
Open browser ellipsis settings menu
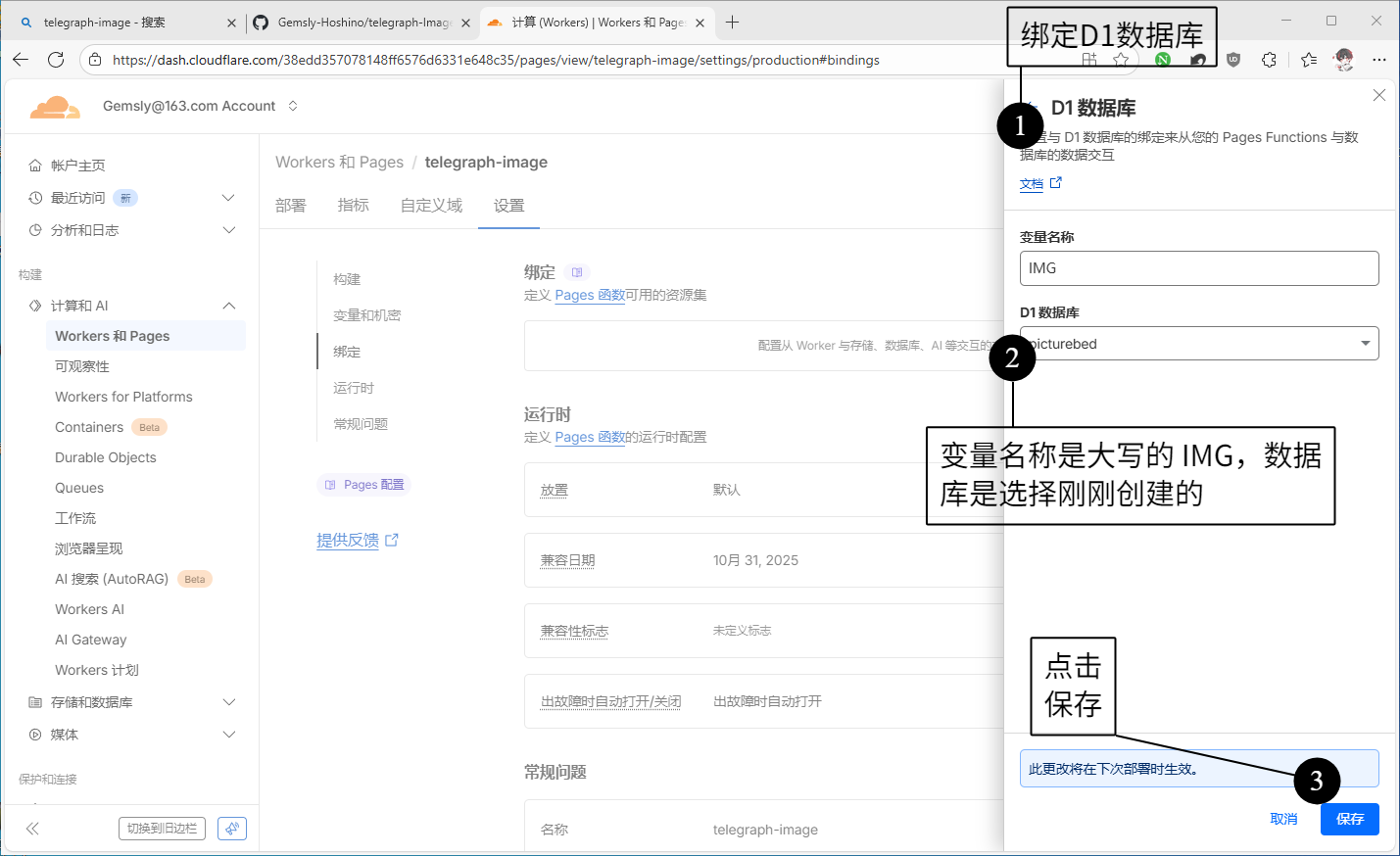point(1378,60)
